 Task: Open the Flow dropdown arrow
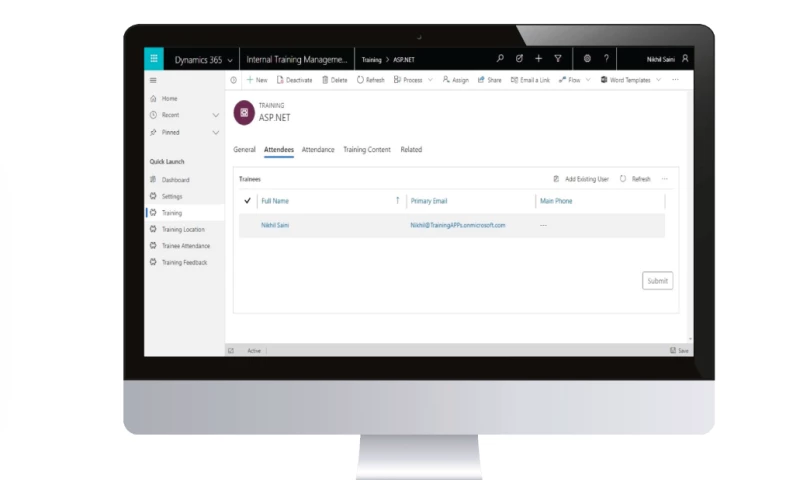click(588, 80)
